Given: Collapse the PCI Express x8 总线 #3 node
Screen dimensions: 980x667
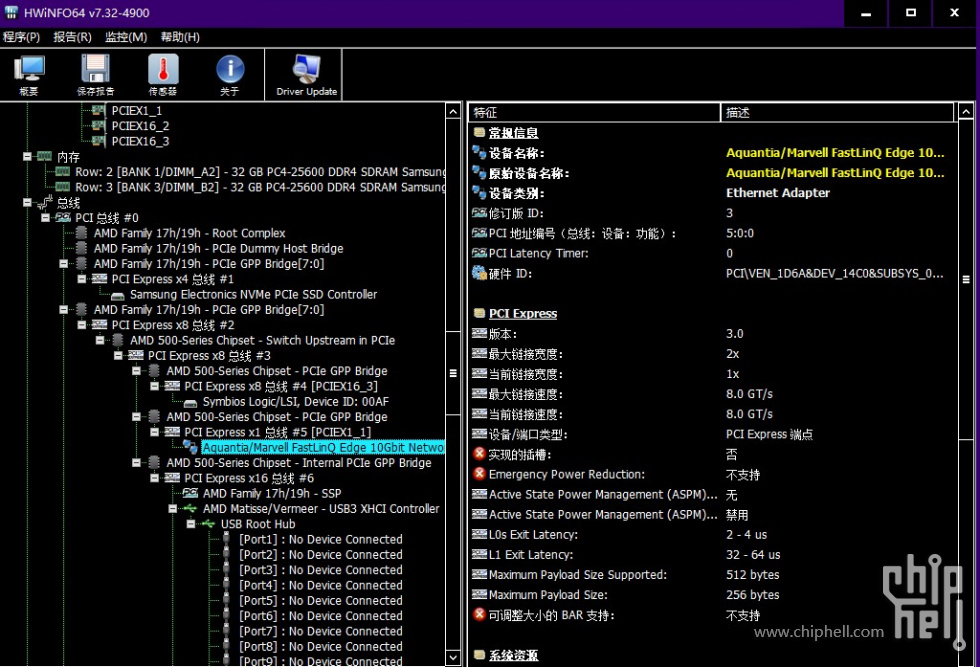Looking at the screenshot, I should (x=118, y=356).
